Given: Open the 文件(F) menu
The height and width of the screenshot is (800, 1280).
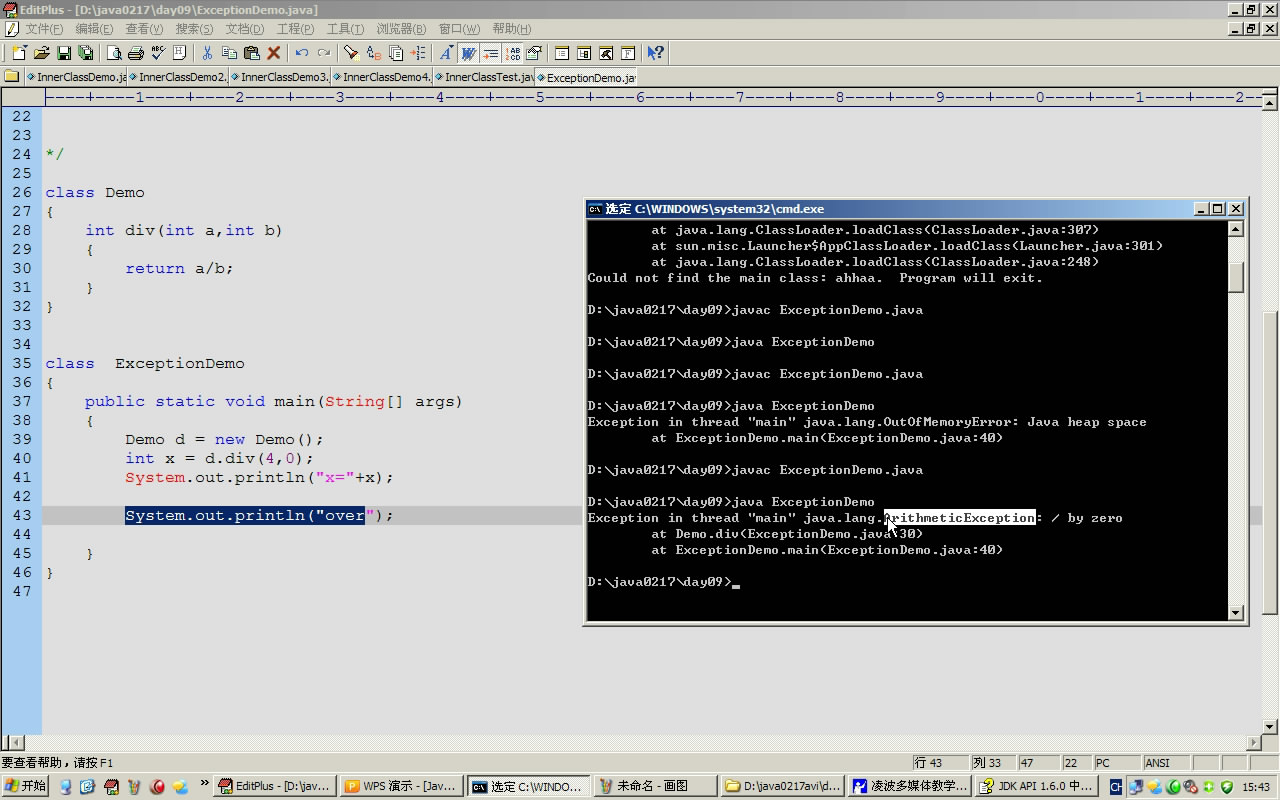Looking at the screenshot, I should tap(44, 29).
